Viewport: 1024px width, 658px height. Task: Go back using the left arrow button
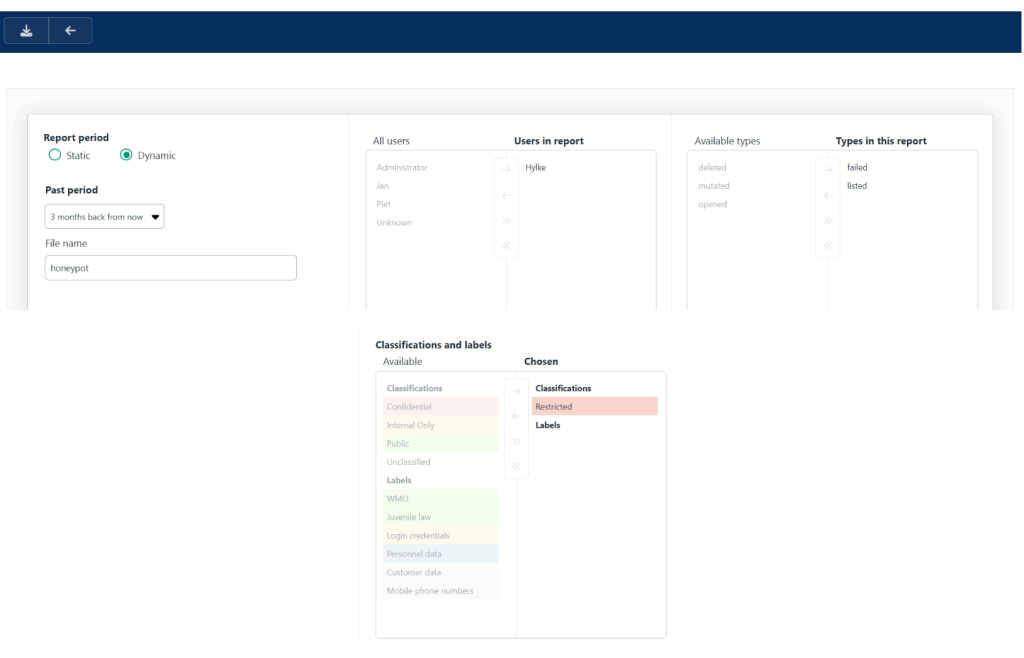pos(71,31)
